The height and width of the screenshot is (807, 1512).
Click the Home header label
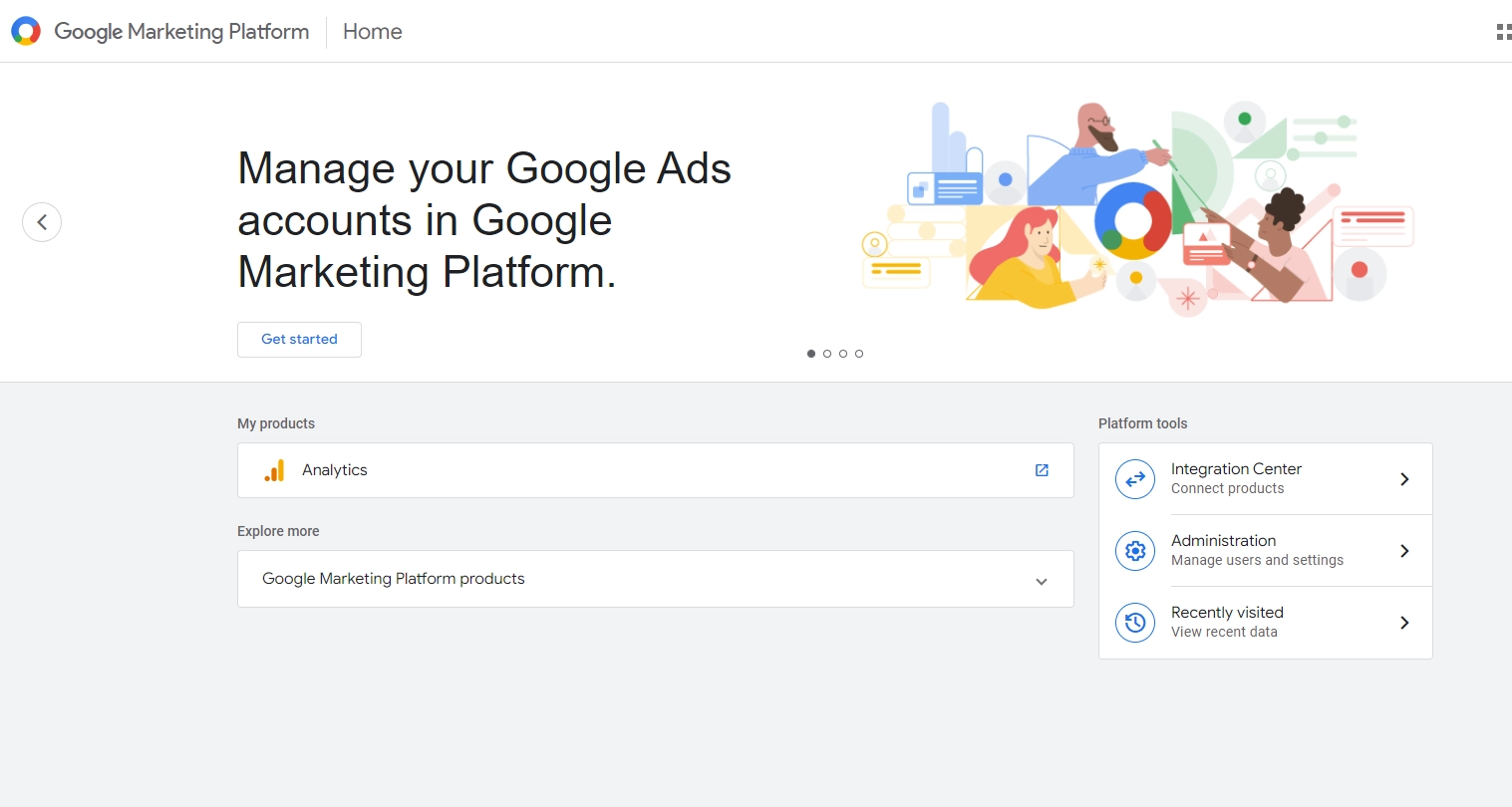(x=373, y=32)
